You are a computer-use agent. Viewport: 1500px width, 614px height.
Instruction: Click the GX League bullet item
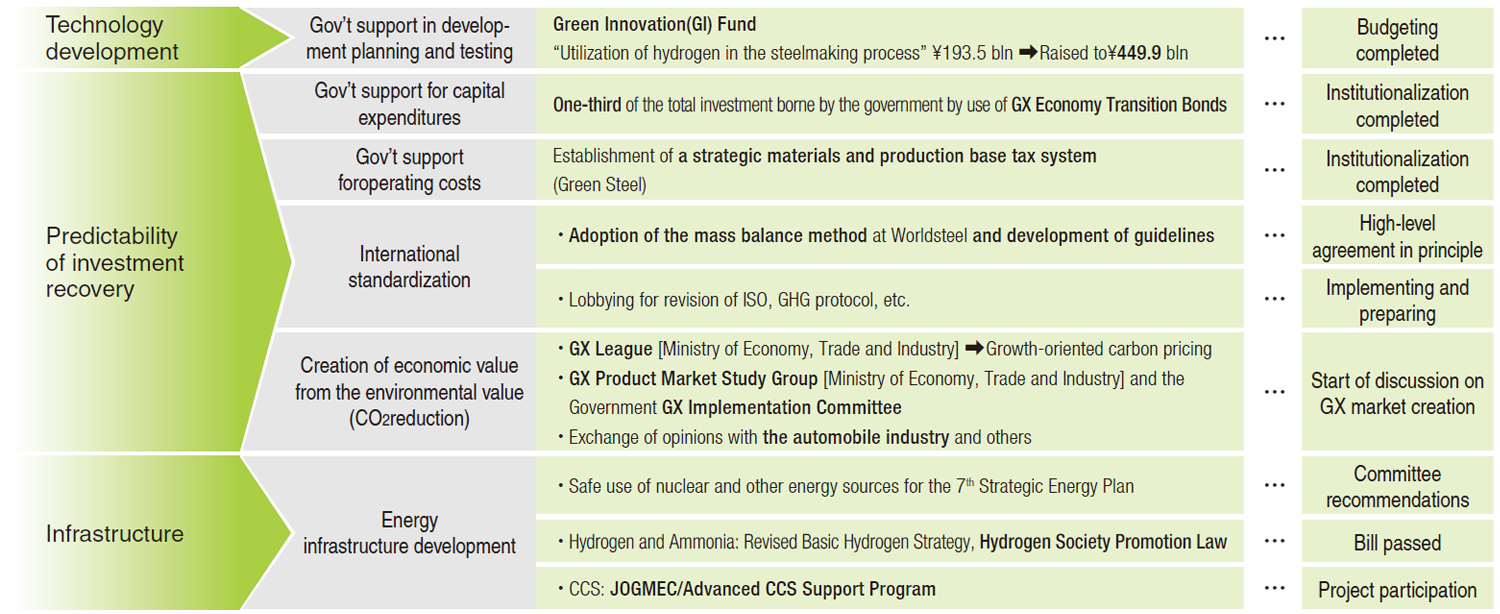884,349
